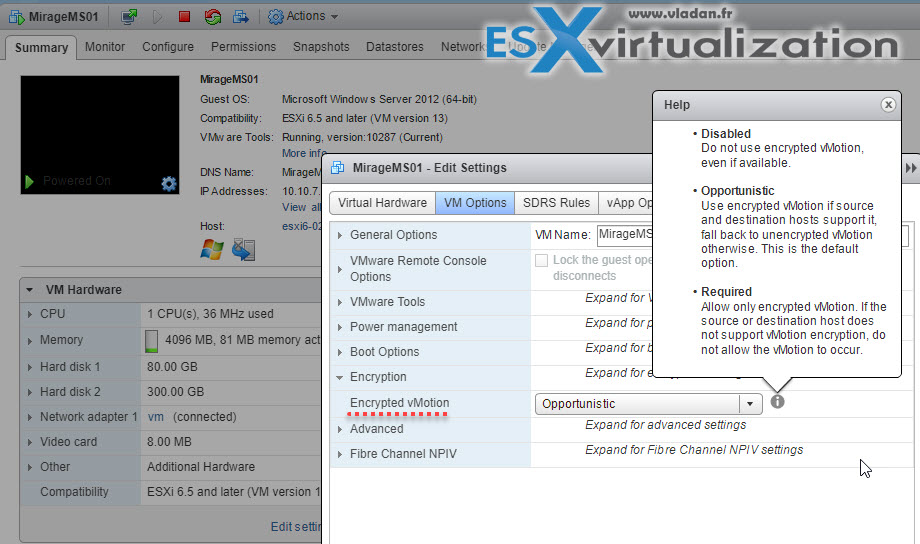Expand CPU hardware row
The width and height of the screenshot is (920, 544).
(x=29, y=315)
